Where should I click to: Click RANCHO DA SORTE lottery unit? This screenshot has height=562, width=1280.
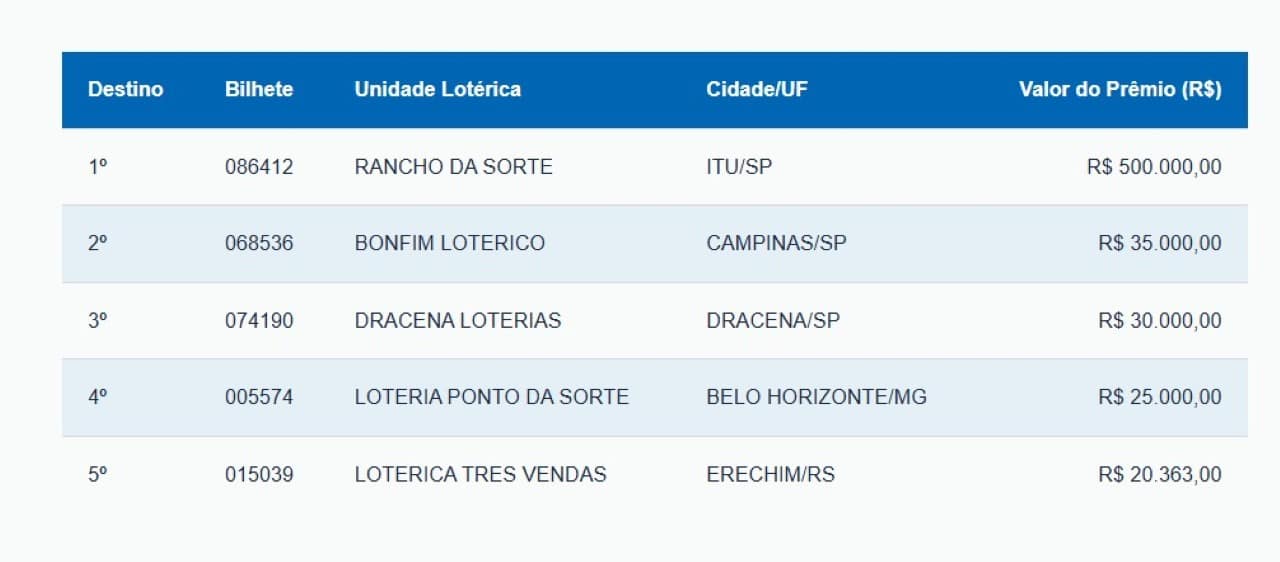coord(453,167)
